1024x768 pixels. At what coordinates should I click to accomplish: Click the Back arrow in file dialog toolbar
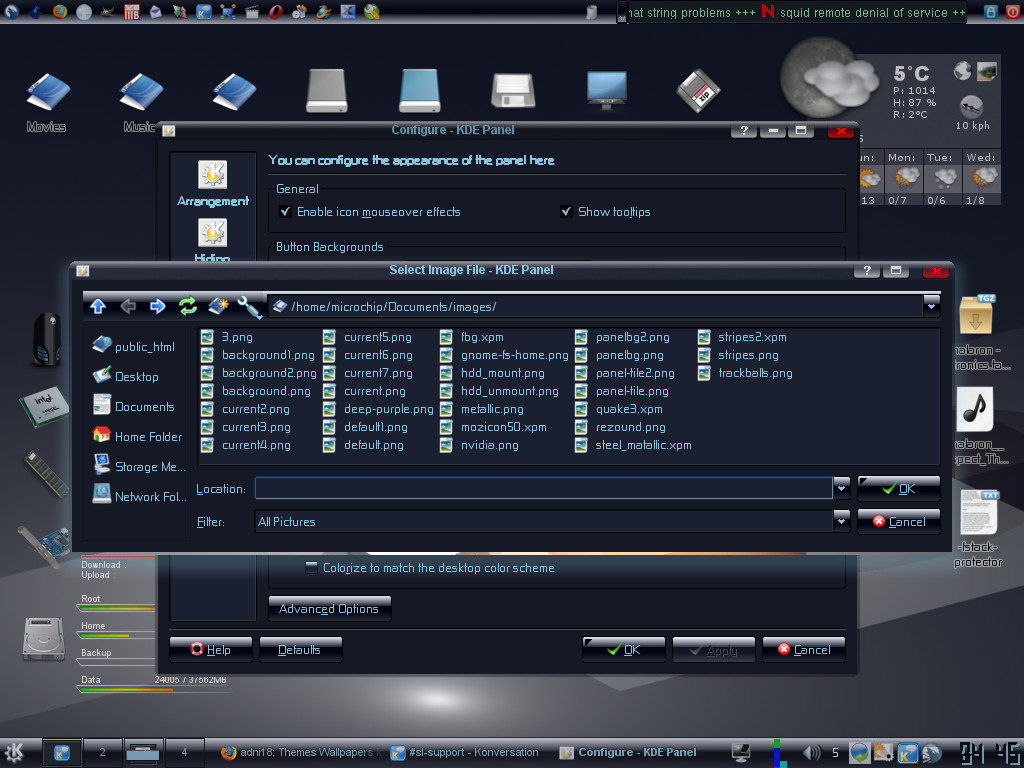[128, 306]
